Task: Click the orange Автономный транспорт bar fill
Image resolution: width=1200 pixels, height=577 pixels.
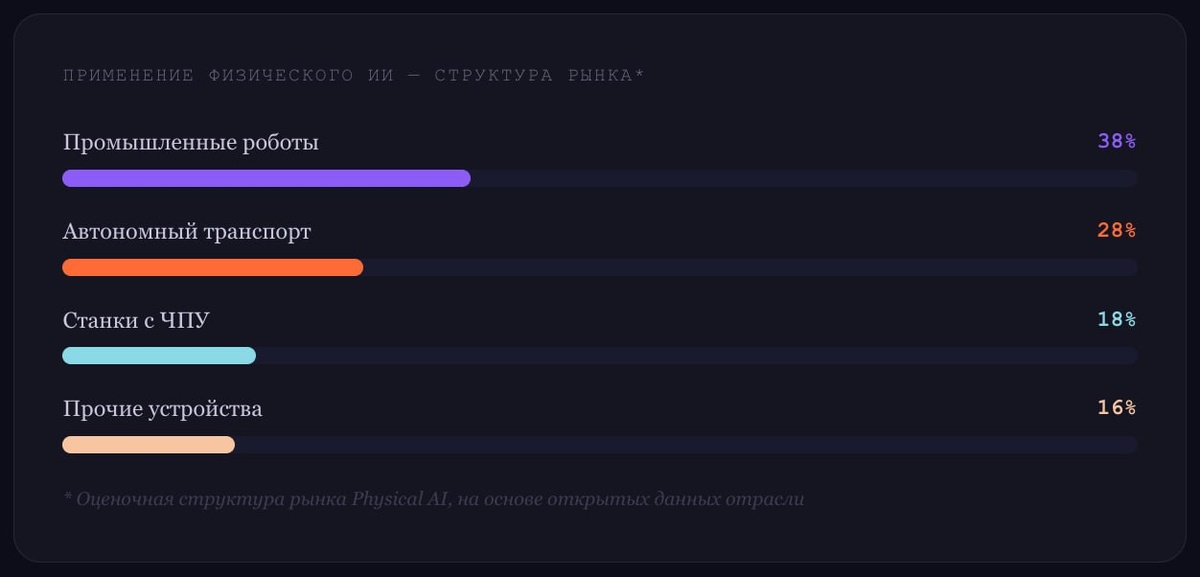Action: [212, 267]
